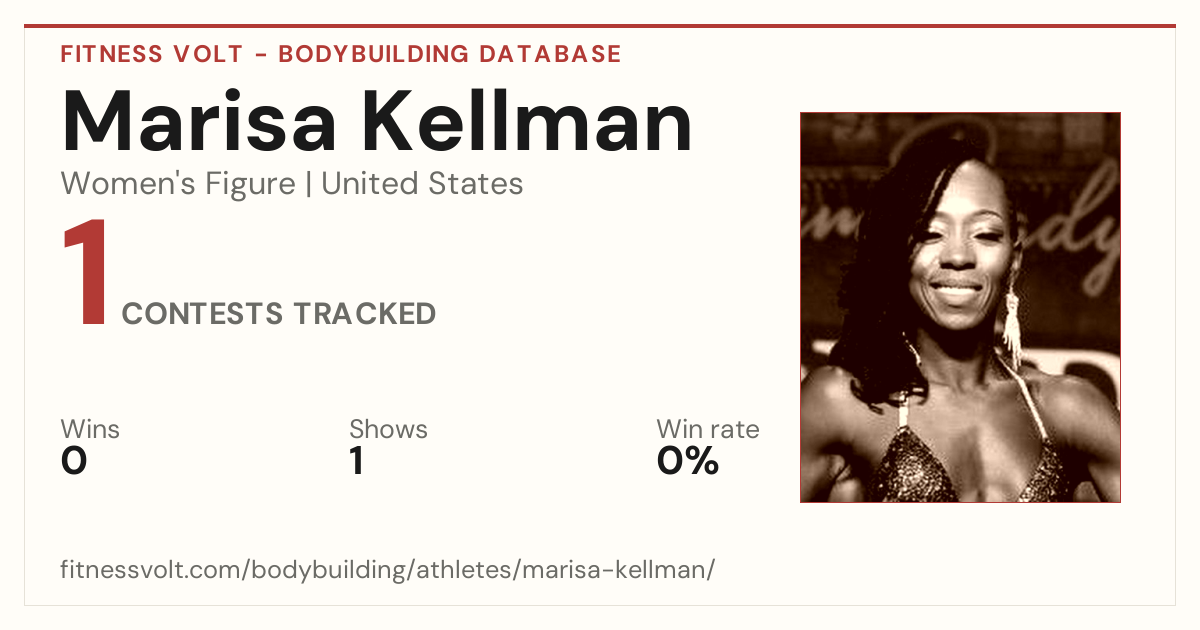
Task: Click the United States country text
Action: 422,184
